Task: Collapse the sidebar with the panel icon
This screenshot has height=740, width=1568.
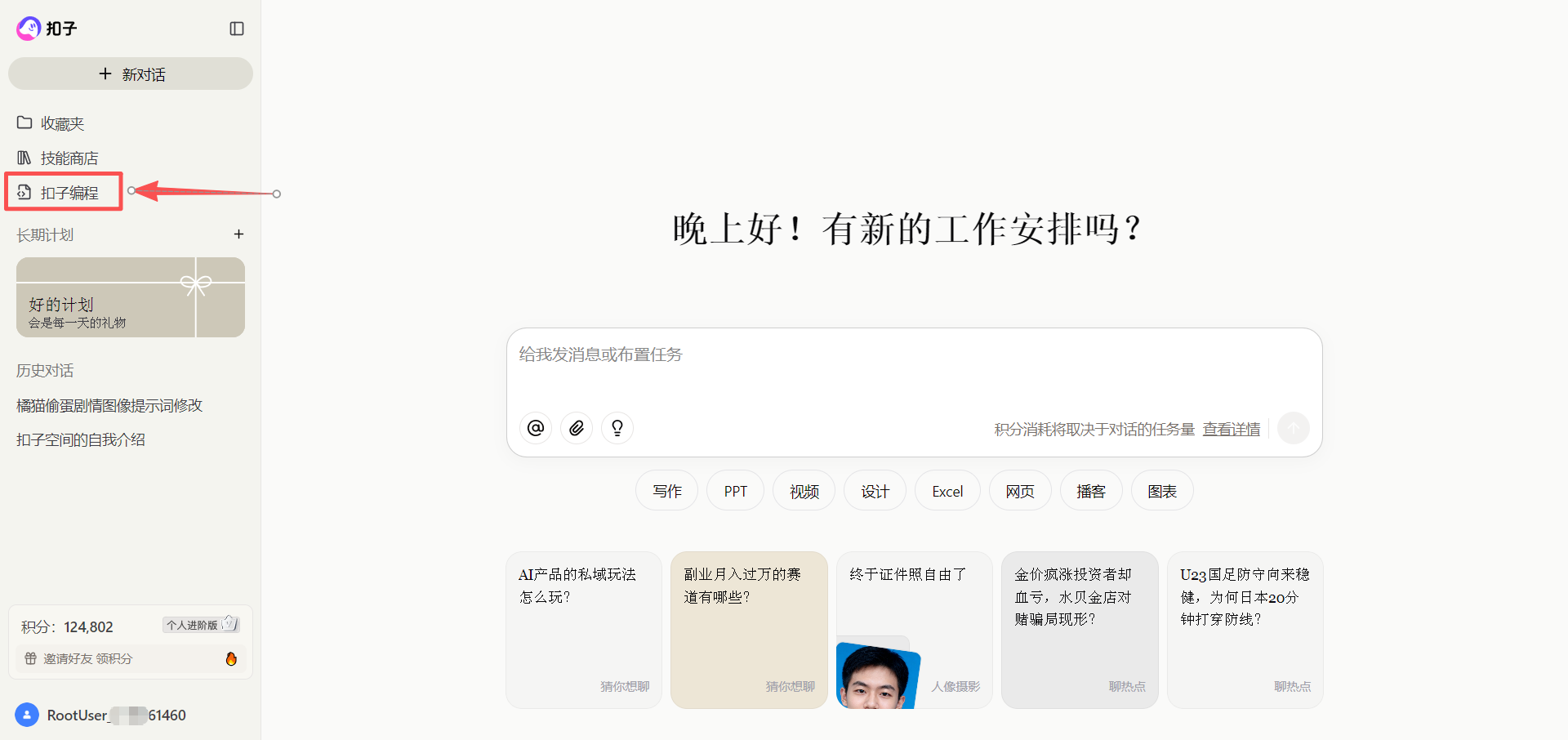Action: coord(237,28)
